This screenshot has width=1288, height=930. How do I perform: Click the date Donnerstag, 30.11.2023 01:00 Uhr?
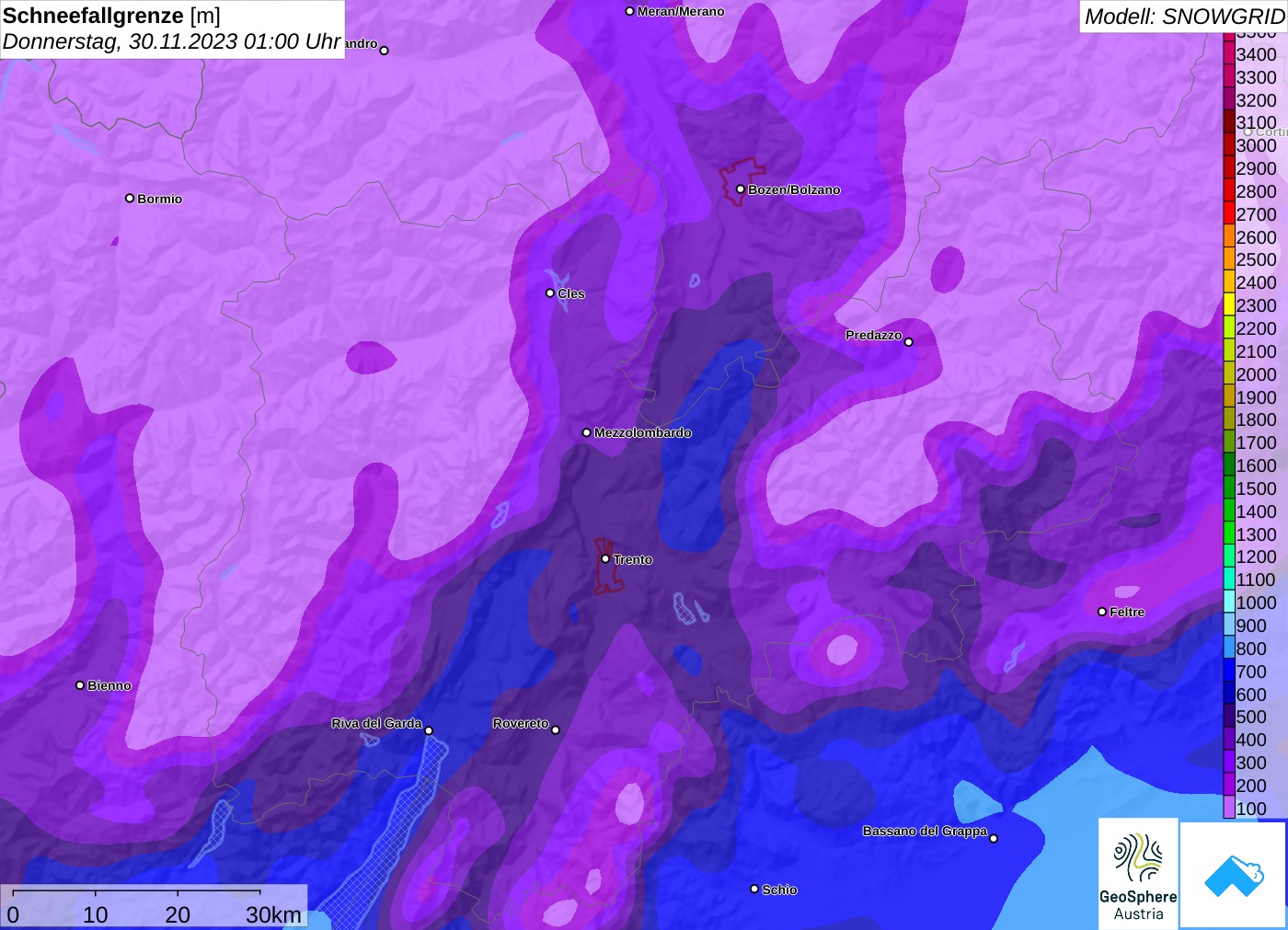pyautogui.click(x=172, y=42)
